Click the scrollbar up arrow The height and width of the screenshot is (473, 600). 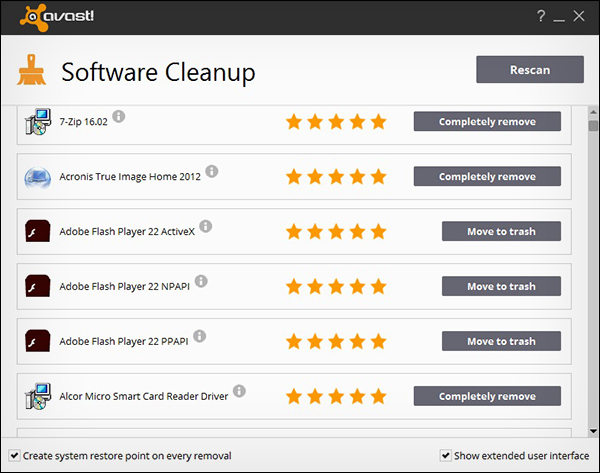[593, 112]
